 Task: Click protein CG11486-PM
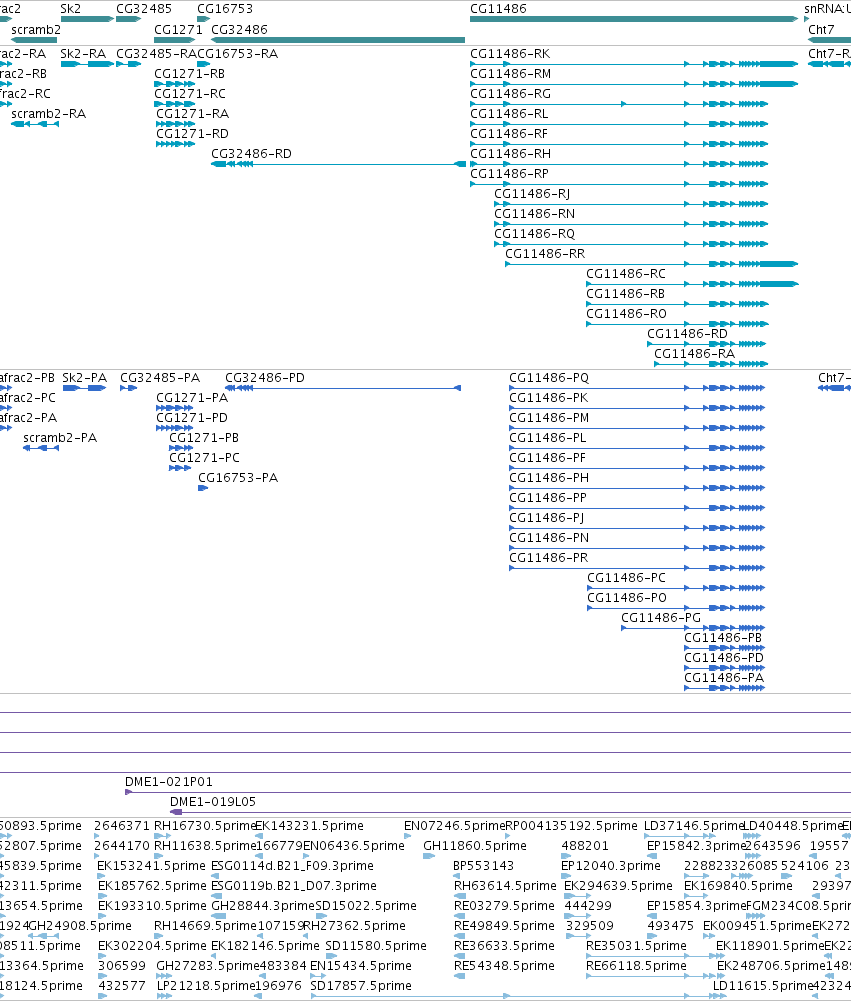(x=548, y=418)
